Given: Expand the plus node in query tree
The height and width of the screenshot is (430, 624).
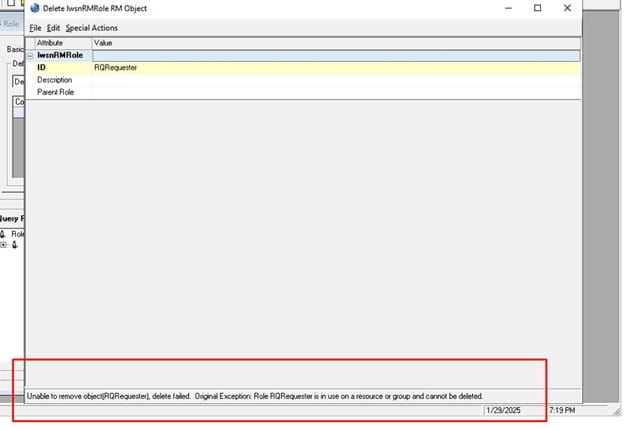Looking at the screenshot, I should (x=4, y=245).
